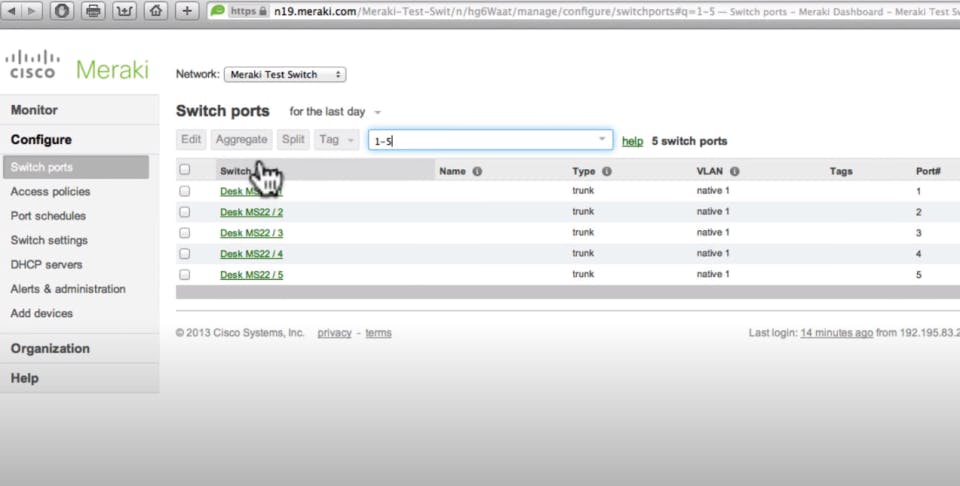
Task: Click the Split button
Action: click(x=293, y=140)
